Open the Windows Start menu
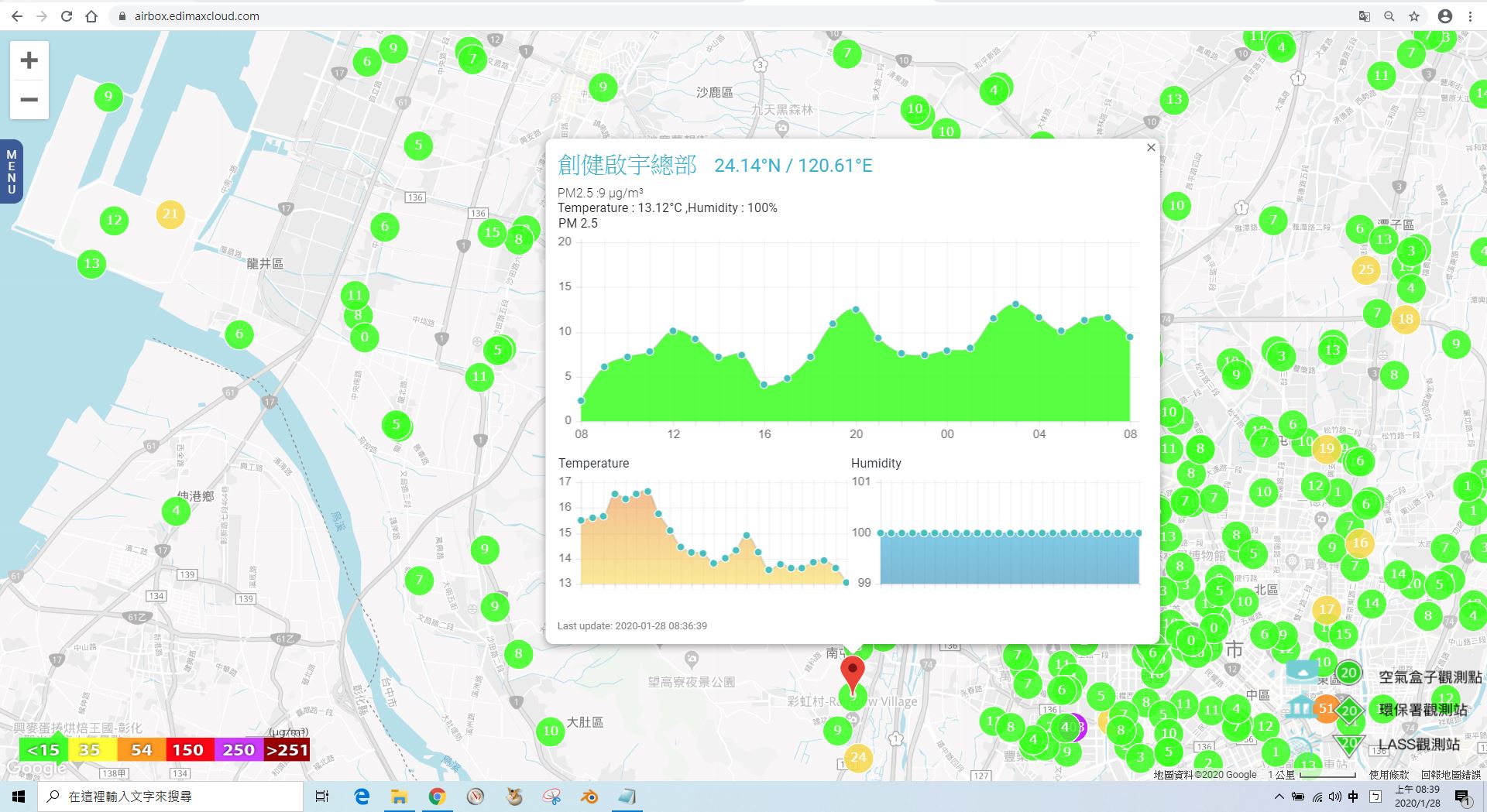Image resolution: width=1487 pixels, height=812 pixels. click(19, 797)
